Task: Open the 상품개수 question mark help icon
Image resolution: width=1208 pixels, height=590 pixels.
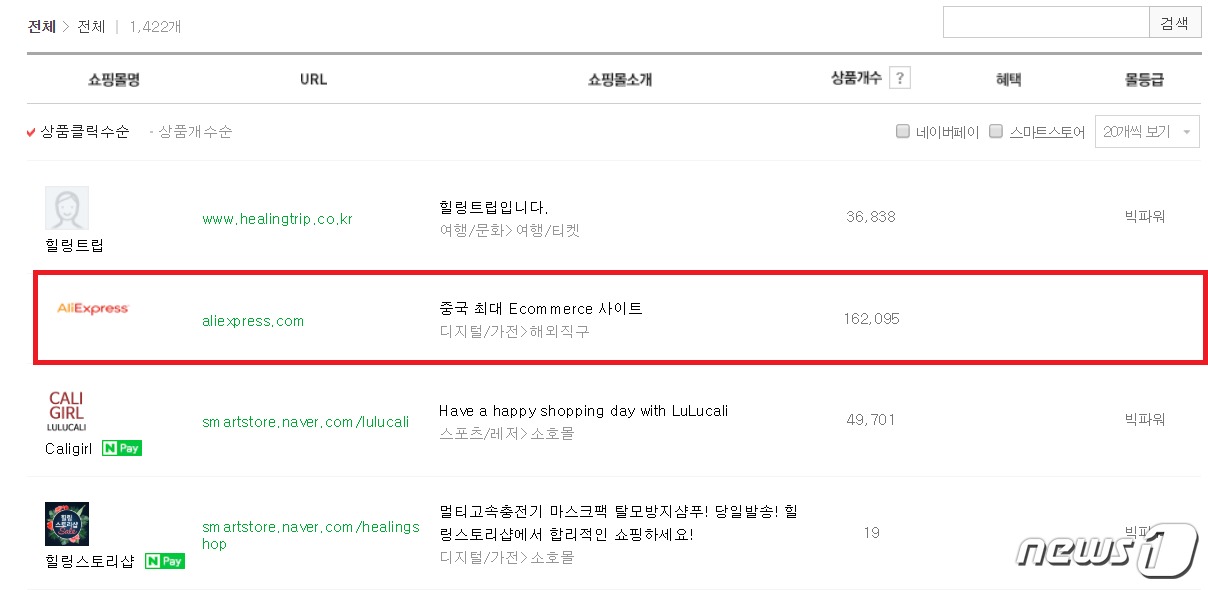Action: [x=899, y=76]
